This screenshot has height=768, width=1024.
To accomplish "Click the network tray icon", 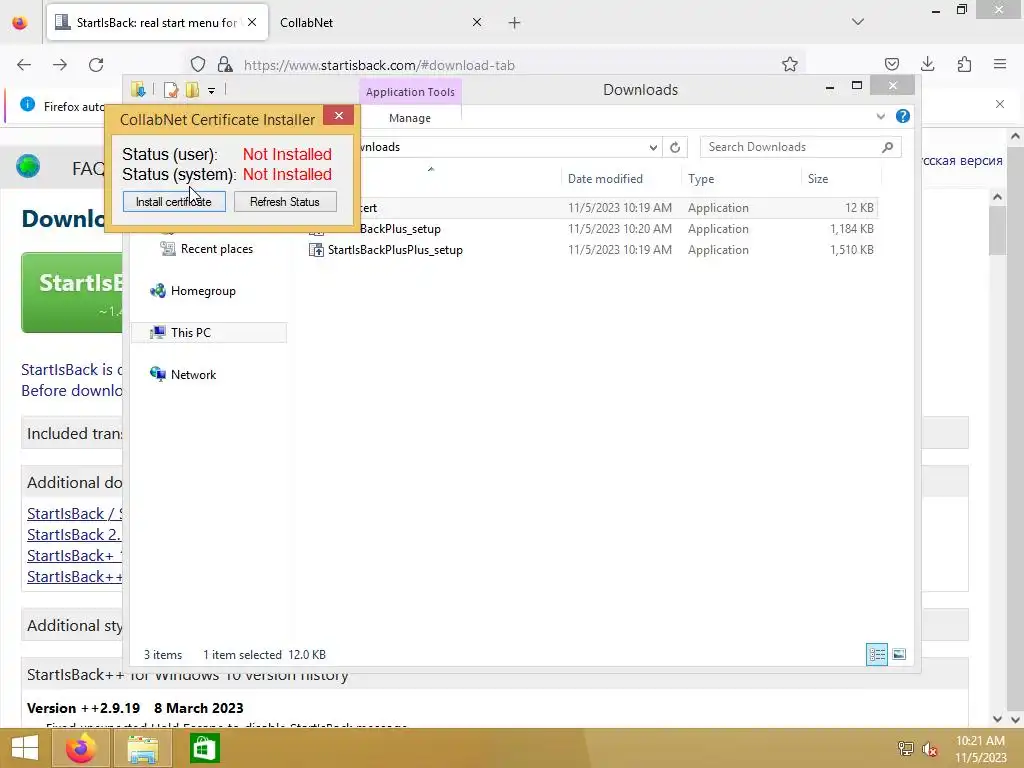I will point(906,749).
